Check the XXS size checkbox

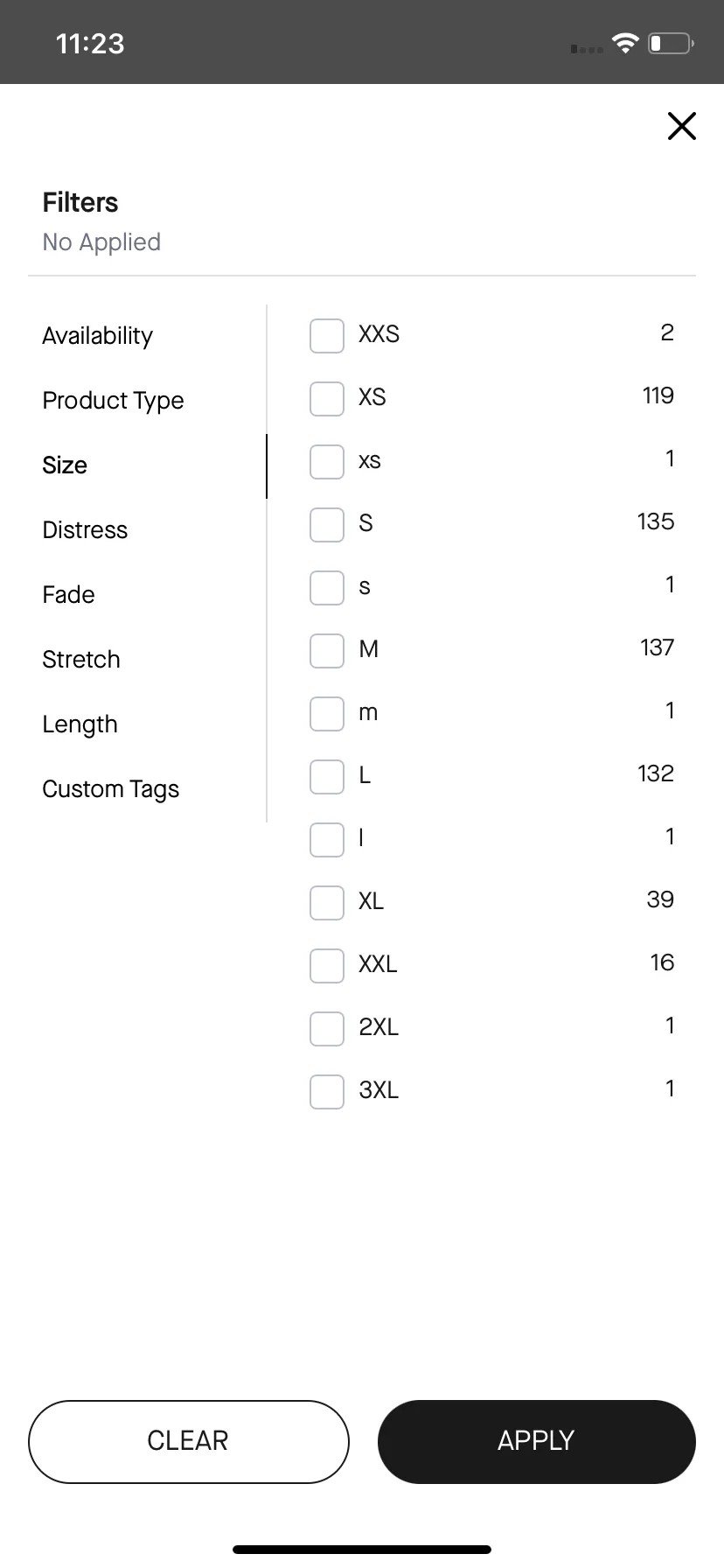tap(327, 336)
